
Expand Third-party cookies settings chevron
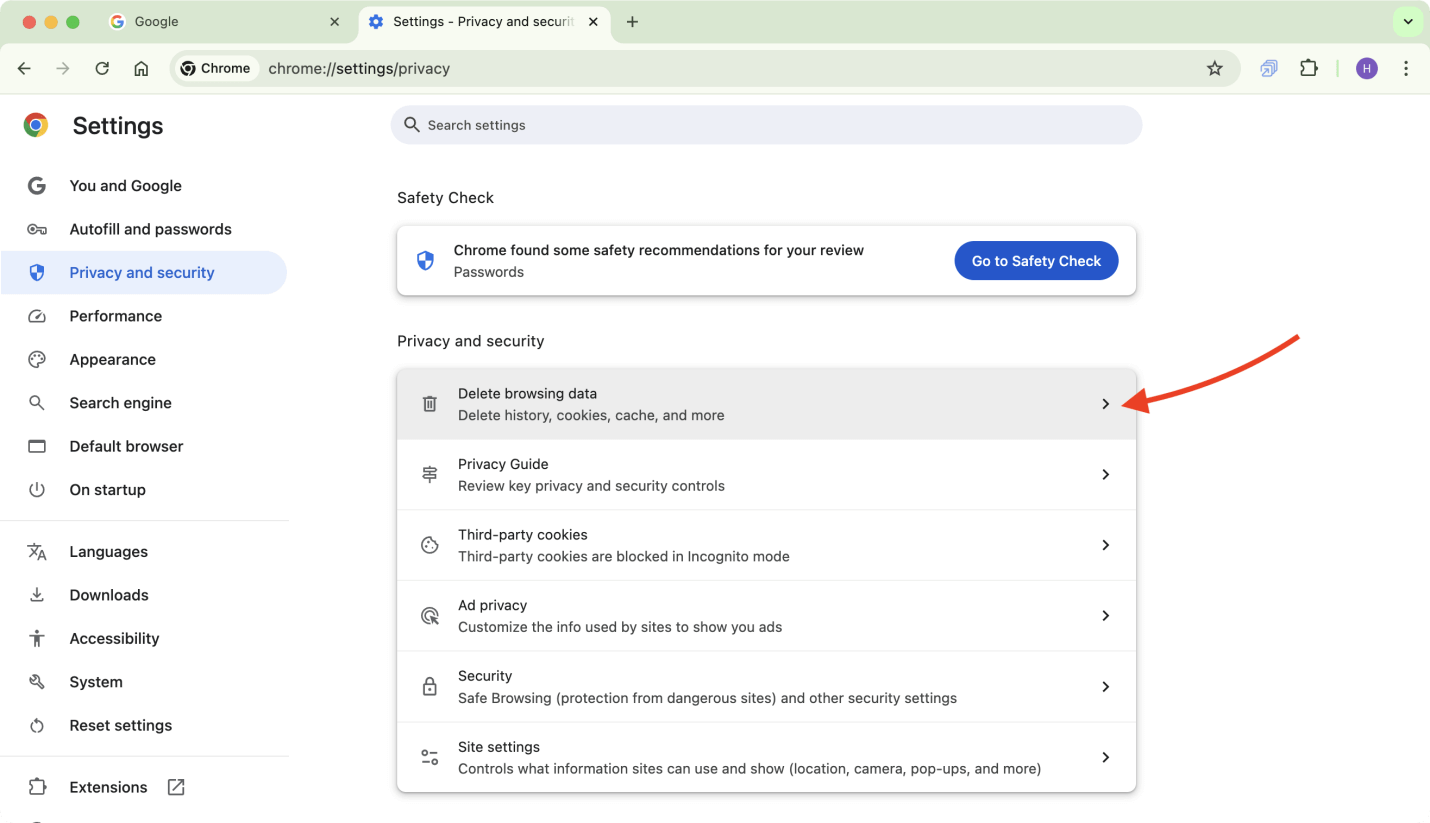1105,545
